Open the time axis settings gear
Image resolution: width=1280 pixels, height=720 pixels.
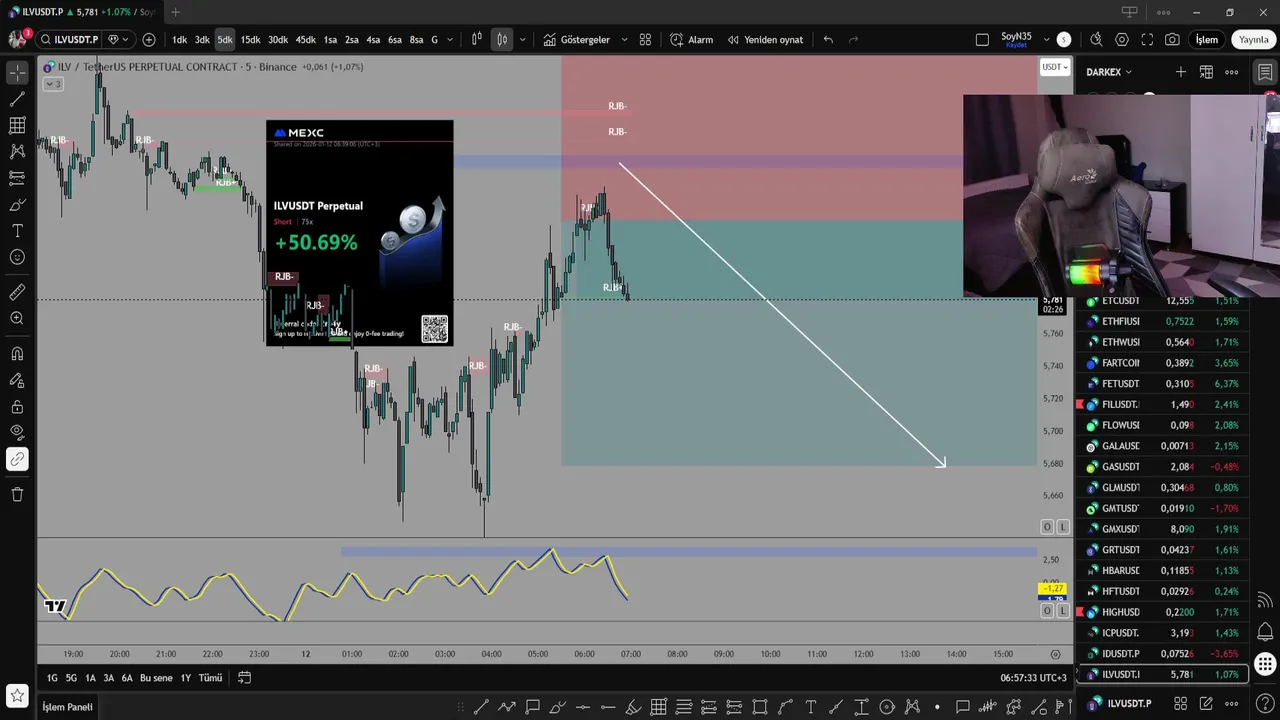(1055, 654)
